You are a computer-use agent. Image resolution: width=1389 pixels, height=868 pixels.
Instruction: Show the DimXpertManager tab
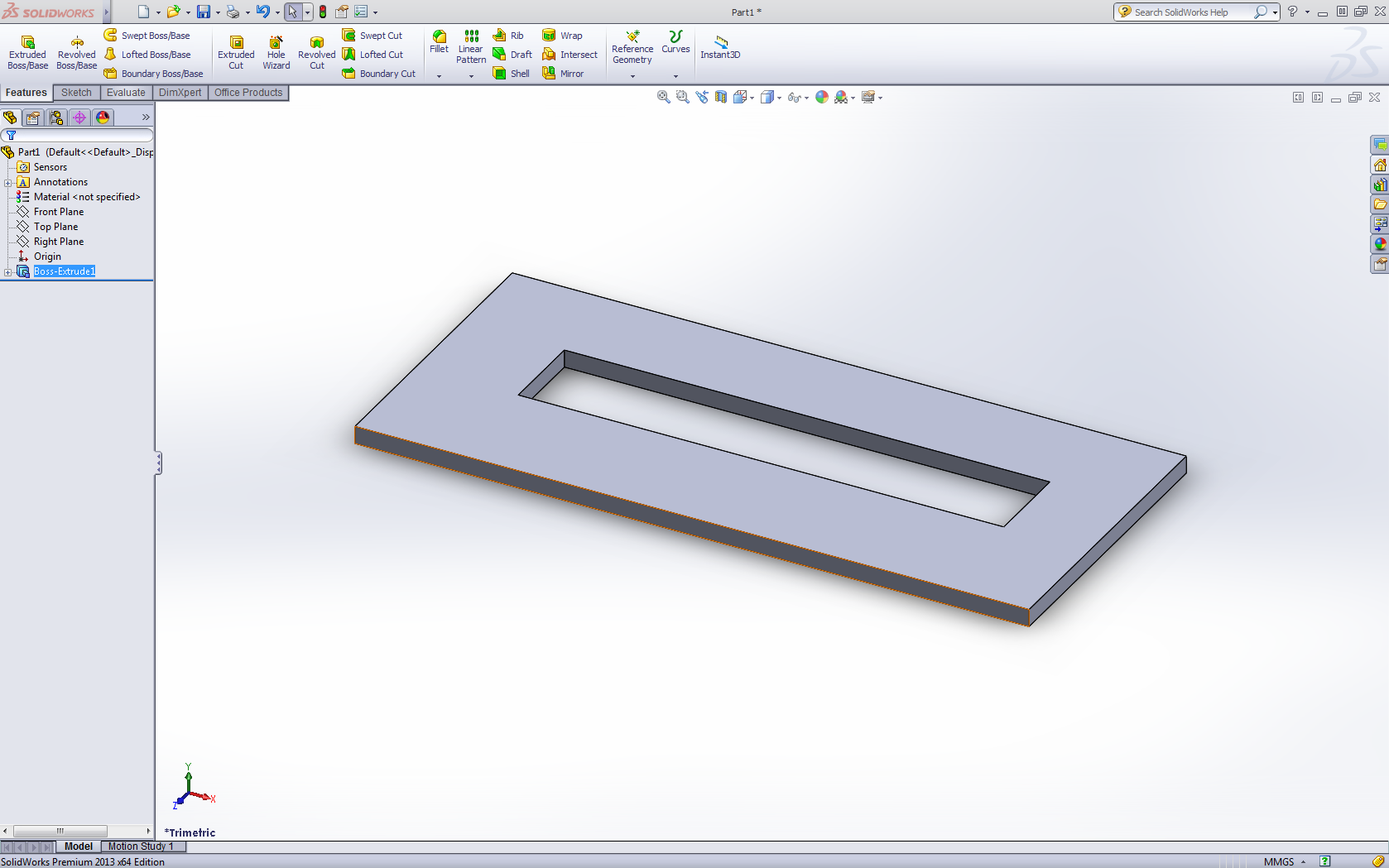pos(79,117)
